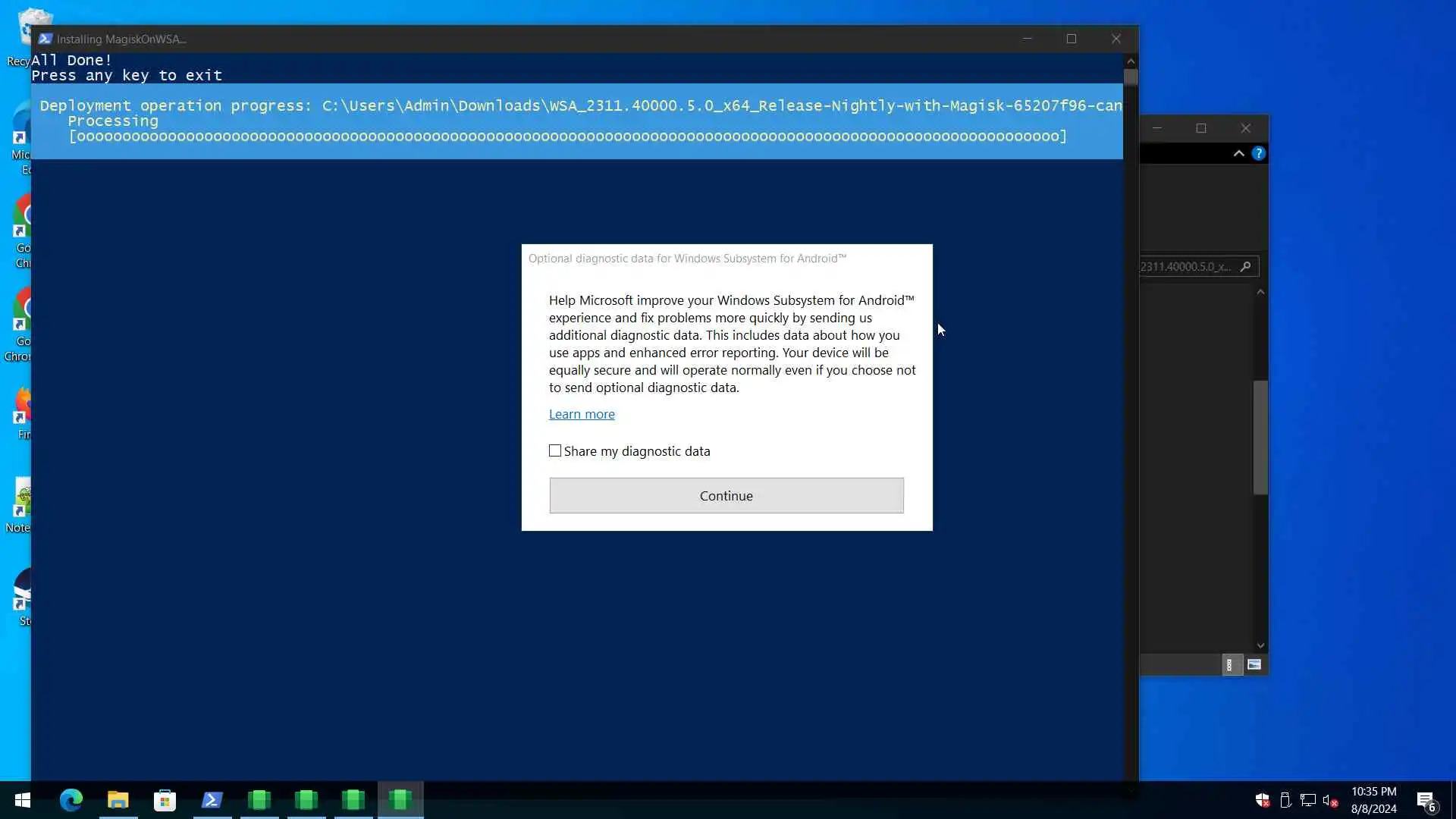Click the File Explorer help icon
Image resolution: width=1456 pixels, height=819 pixels.
click(x=1259, y=153)
